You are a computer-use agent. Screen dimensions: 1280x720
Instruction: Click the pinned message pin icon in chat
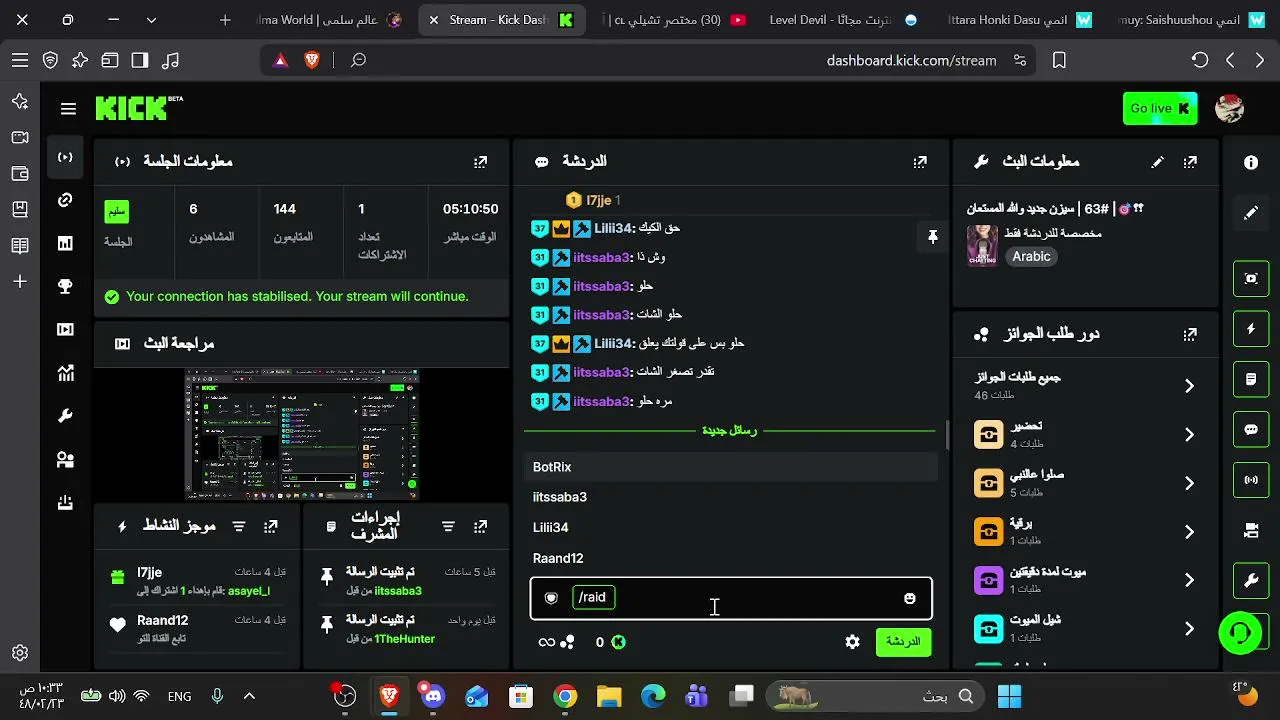tap(932, 237)
